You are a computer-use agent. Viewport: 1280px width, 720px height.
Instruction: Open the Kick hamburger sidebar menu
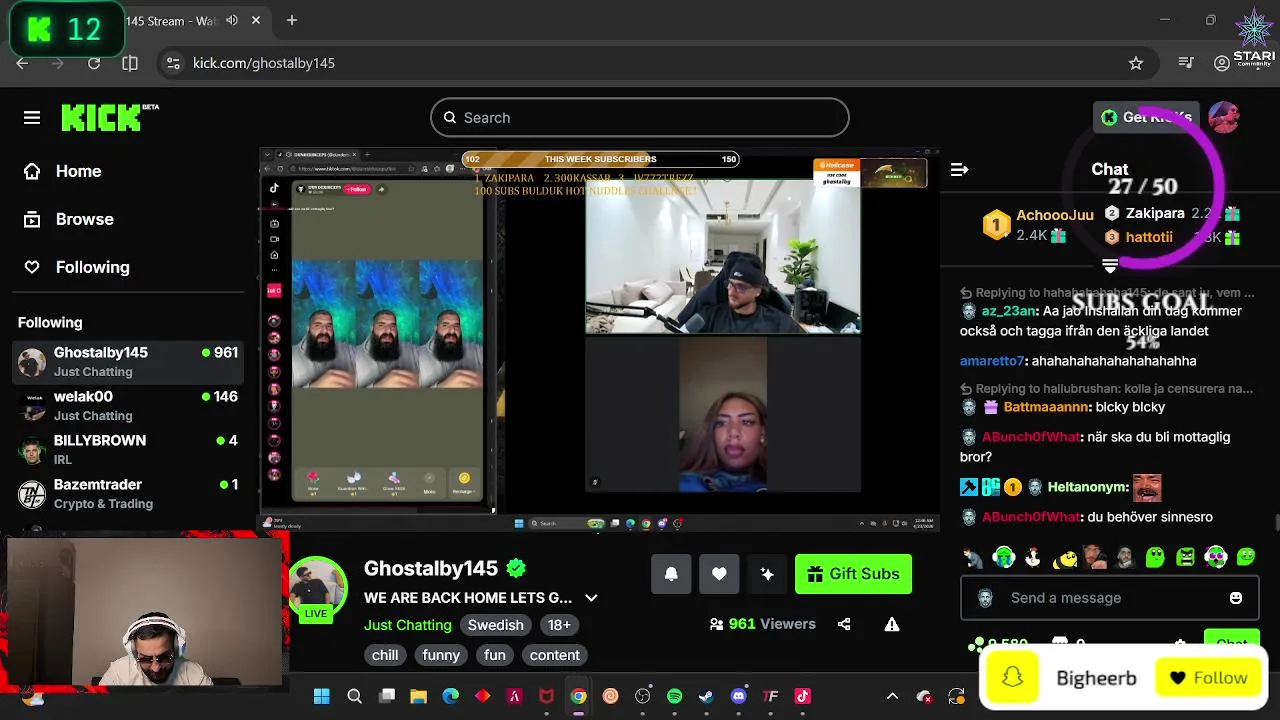[x=32, y=118]
